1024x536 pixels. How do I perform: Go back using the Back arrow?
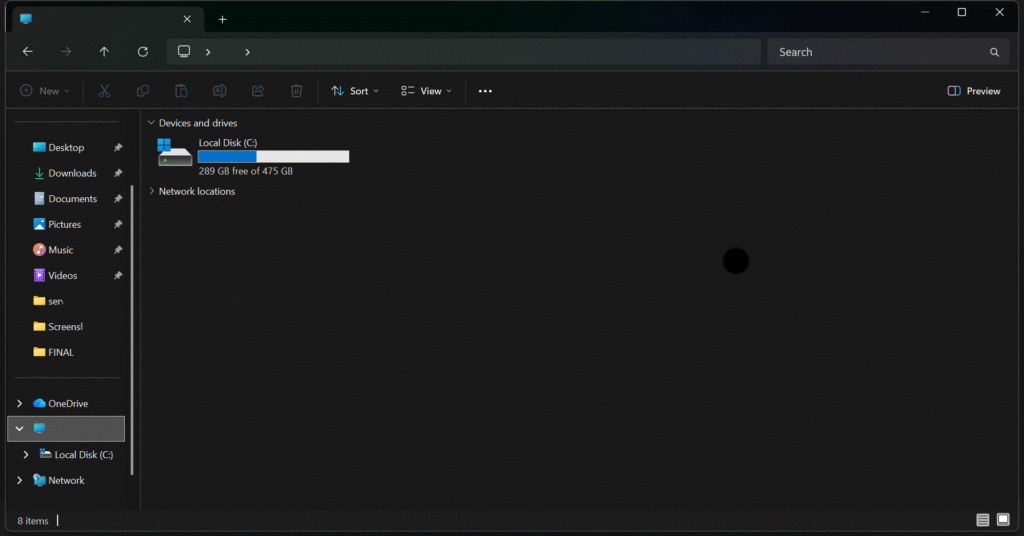click(27, 52)
